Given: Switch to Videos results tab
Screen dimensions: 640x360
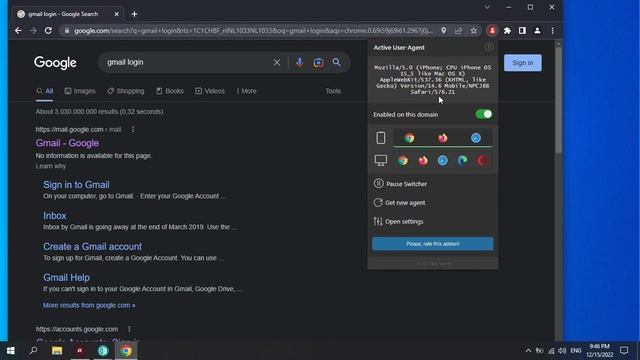Looking at the screenshot, I should pos(210,91).
